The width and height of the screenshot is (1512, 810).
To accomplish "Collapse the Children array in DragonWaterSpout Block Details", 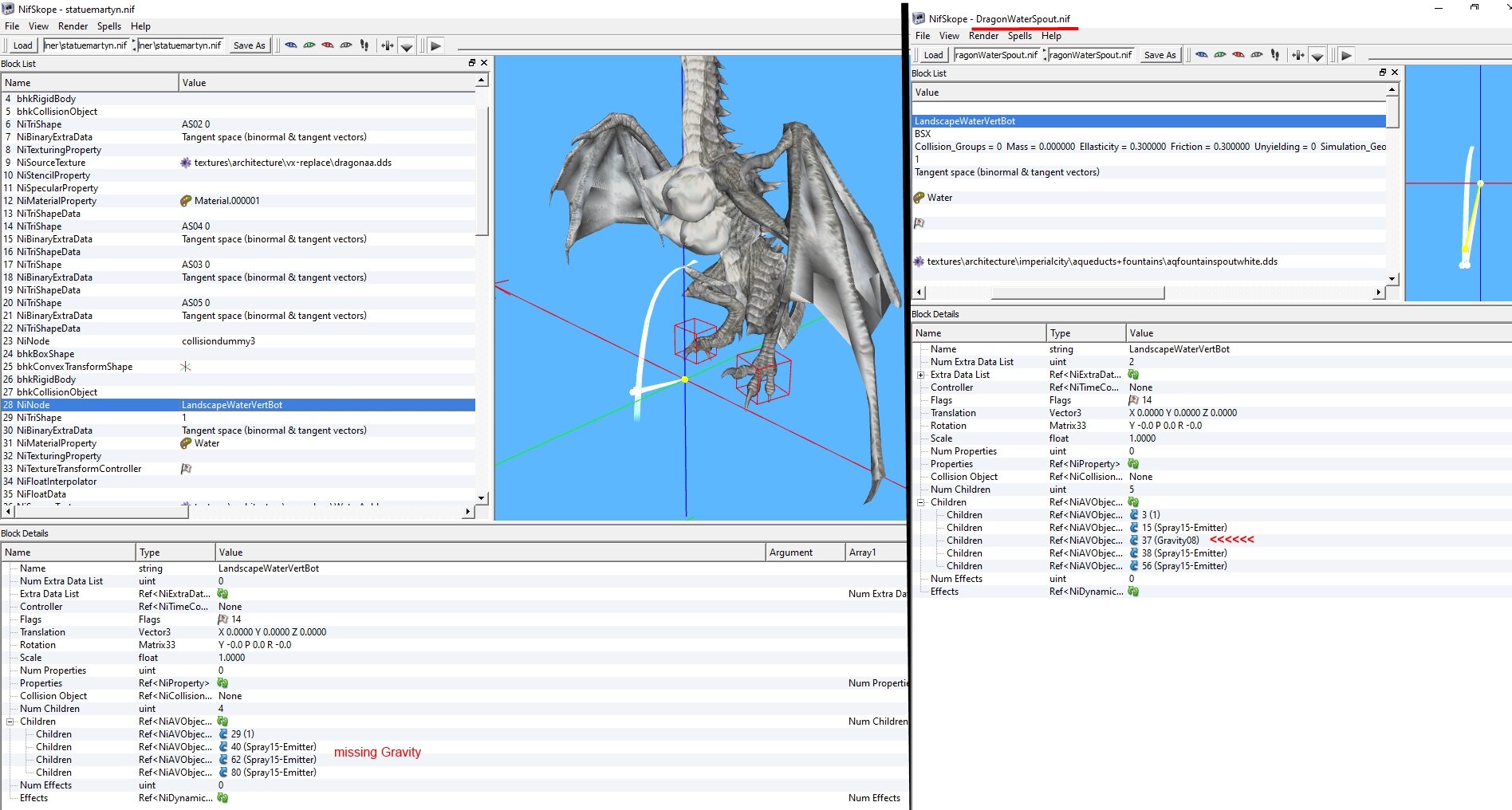I will point(921,502).
